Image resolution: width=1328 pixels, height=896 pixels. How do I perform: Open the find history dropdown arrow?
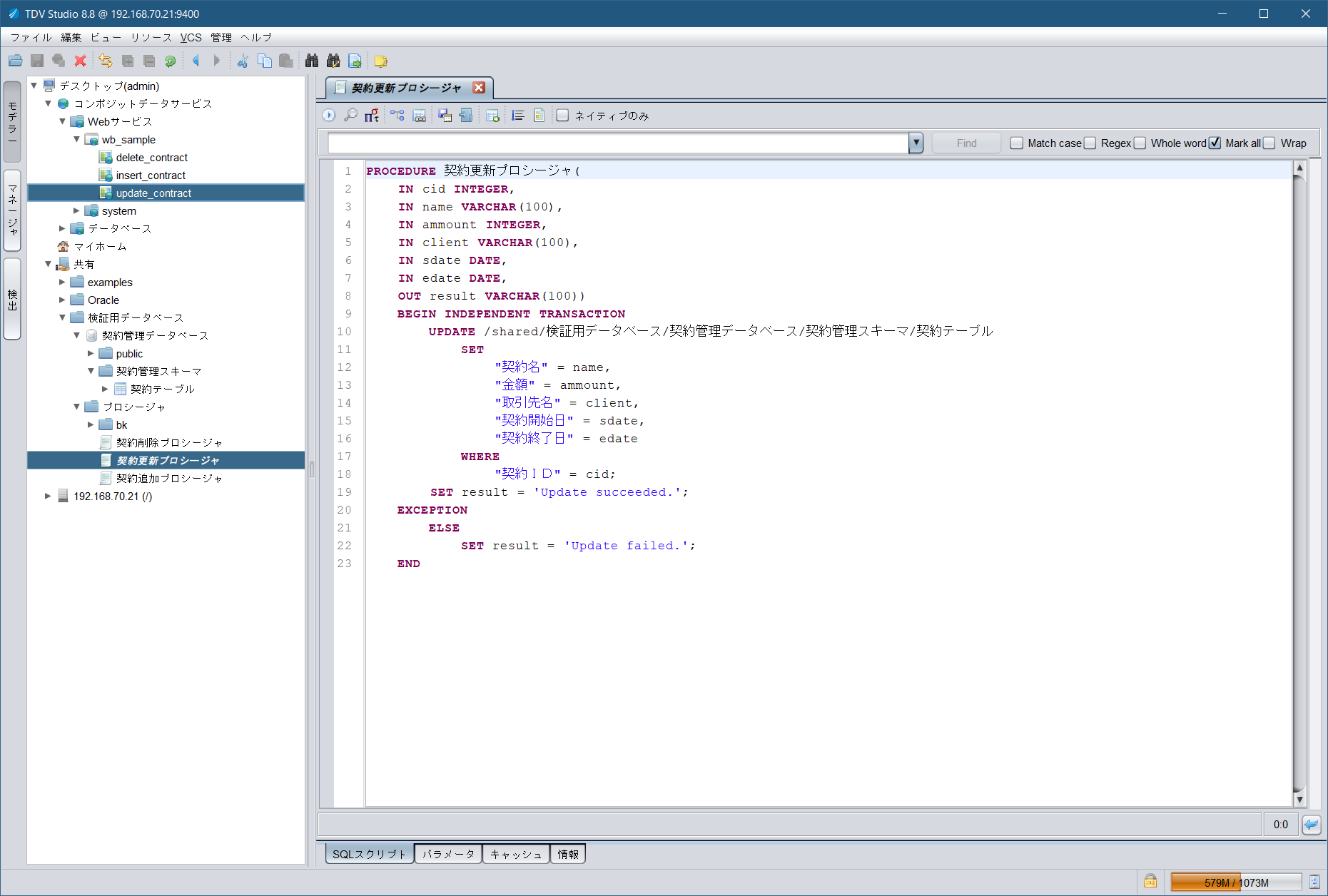916,143
